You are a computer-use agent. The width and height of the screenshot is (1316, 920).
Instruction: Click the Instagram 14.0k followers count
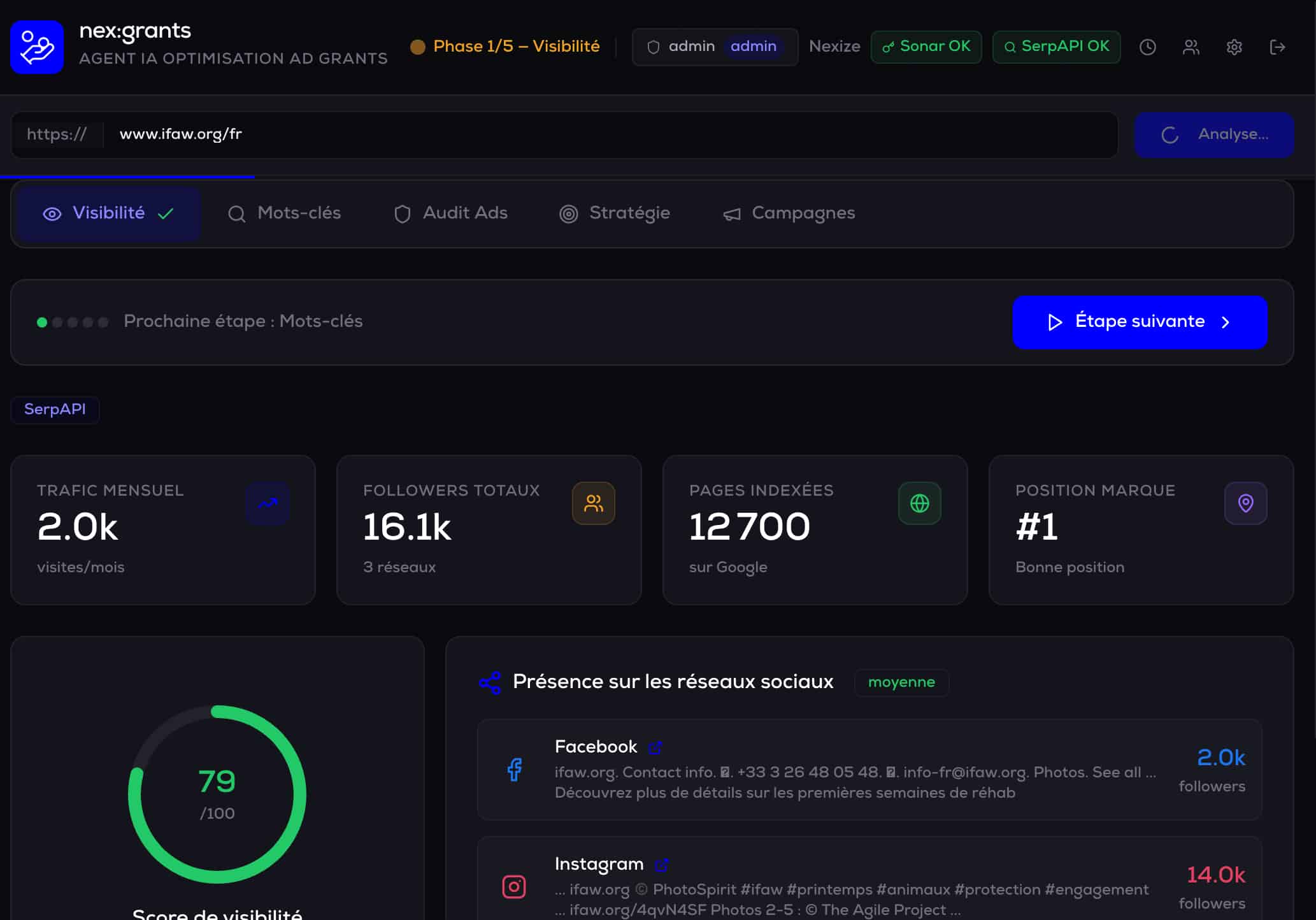[1216, 875]
